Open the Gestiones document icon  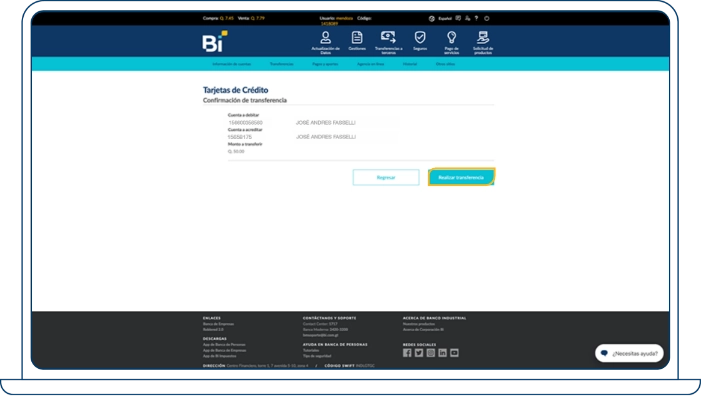click(357, 41)
